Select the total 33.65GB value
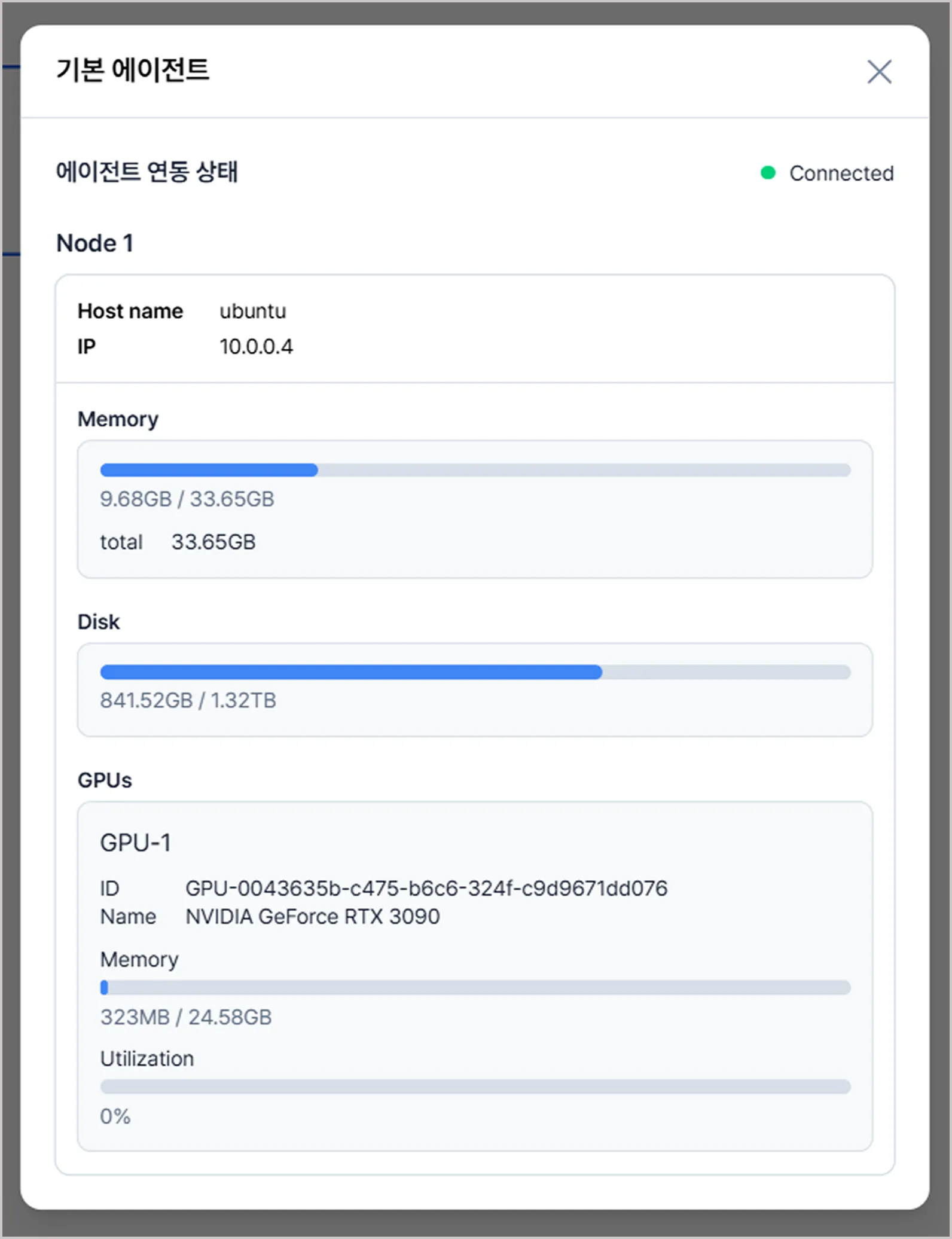 (213, 542)
